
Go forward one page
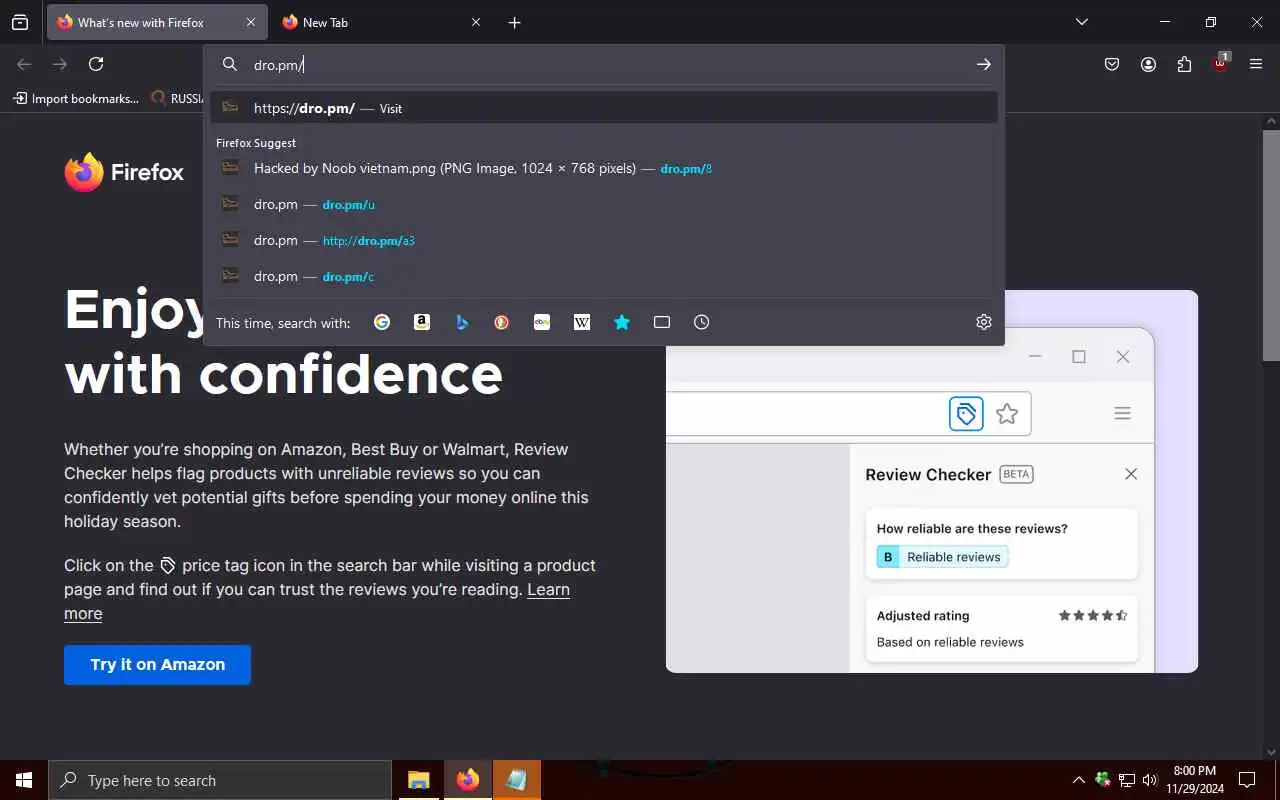(x=60, y=64)
